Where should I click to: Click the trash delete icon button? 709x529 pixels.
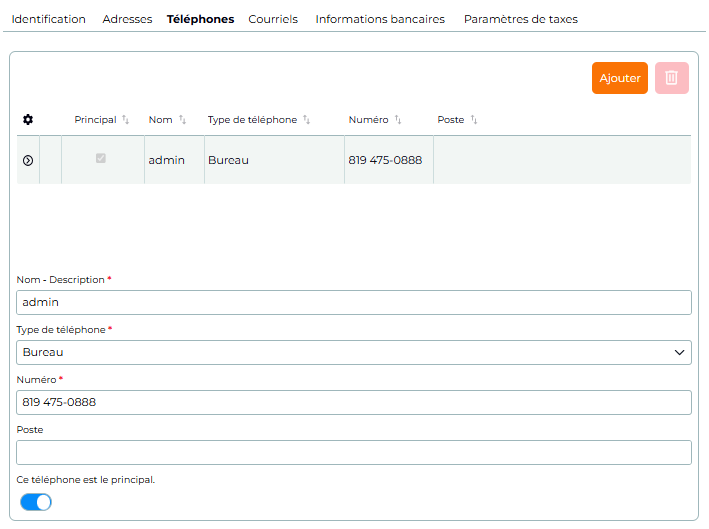pos(671,78)
